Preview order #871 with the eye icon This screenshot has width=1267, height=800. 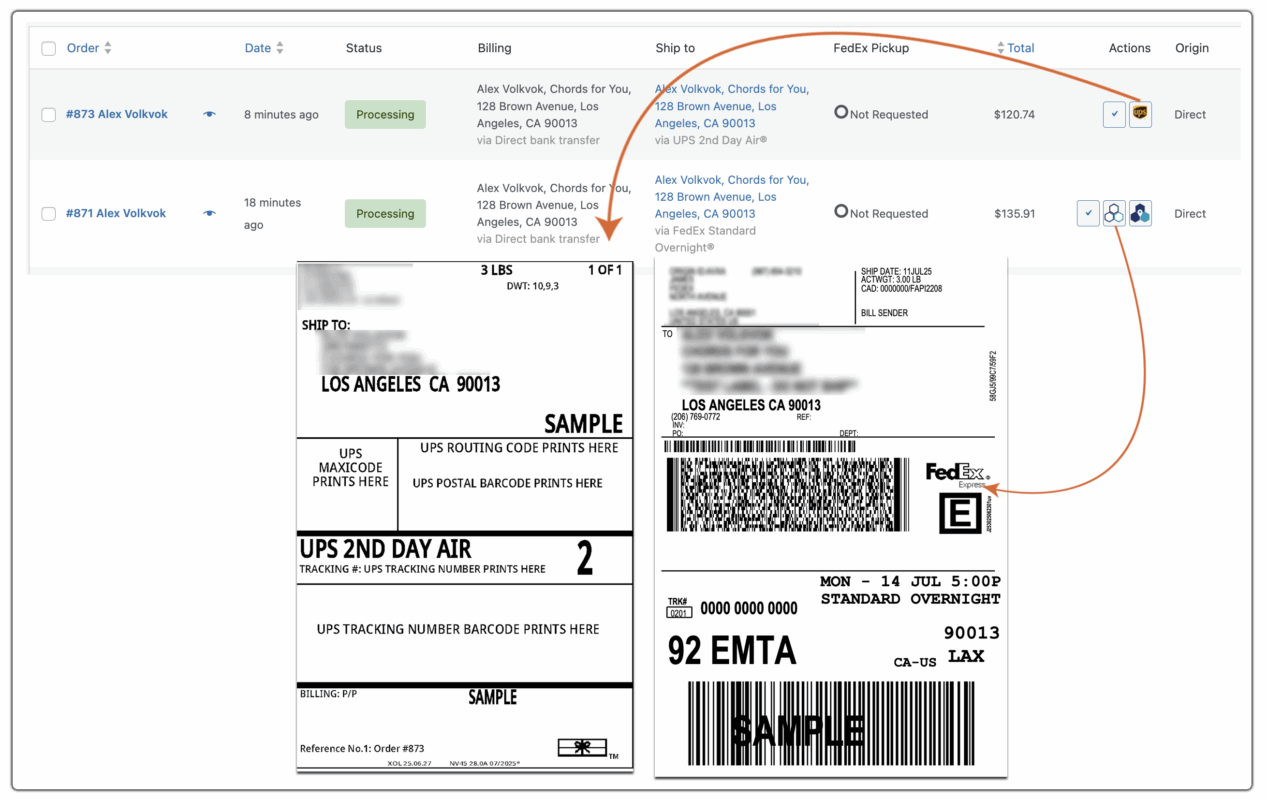[209, 213]
